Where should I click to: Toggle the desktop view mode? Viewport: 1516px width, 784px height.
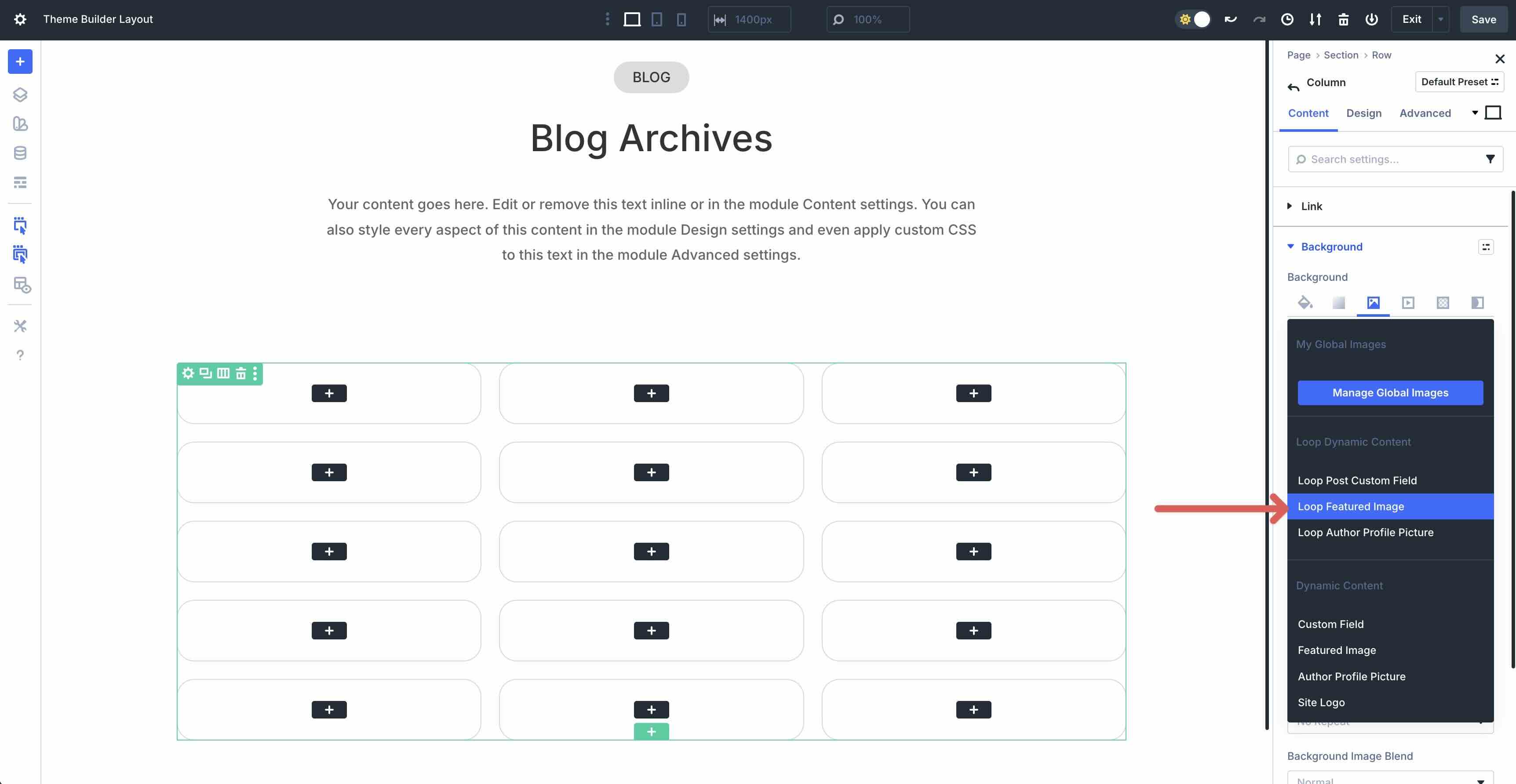click(x=632, y=19)
